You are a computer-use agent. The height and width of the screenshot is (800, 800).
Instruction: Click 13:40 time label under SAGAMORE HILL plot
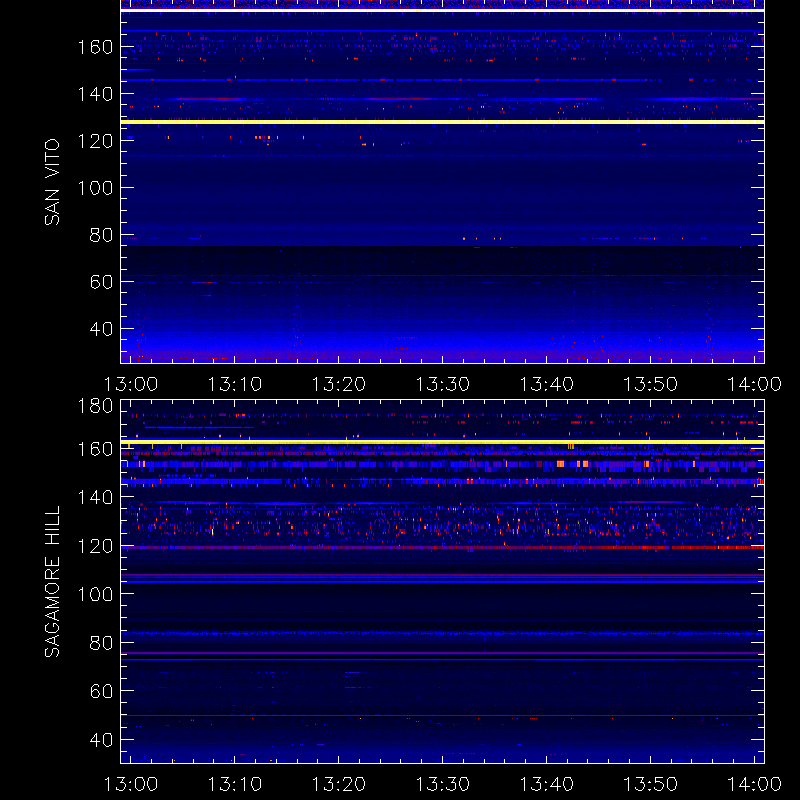(546, 784)
